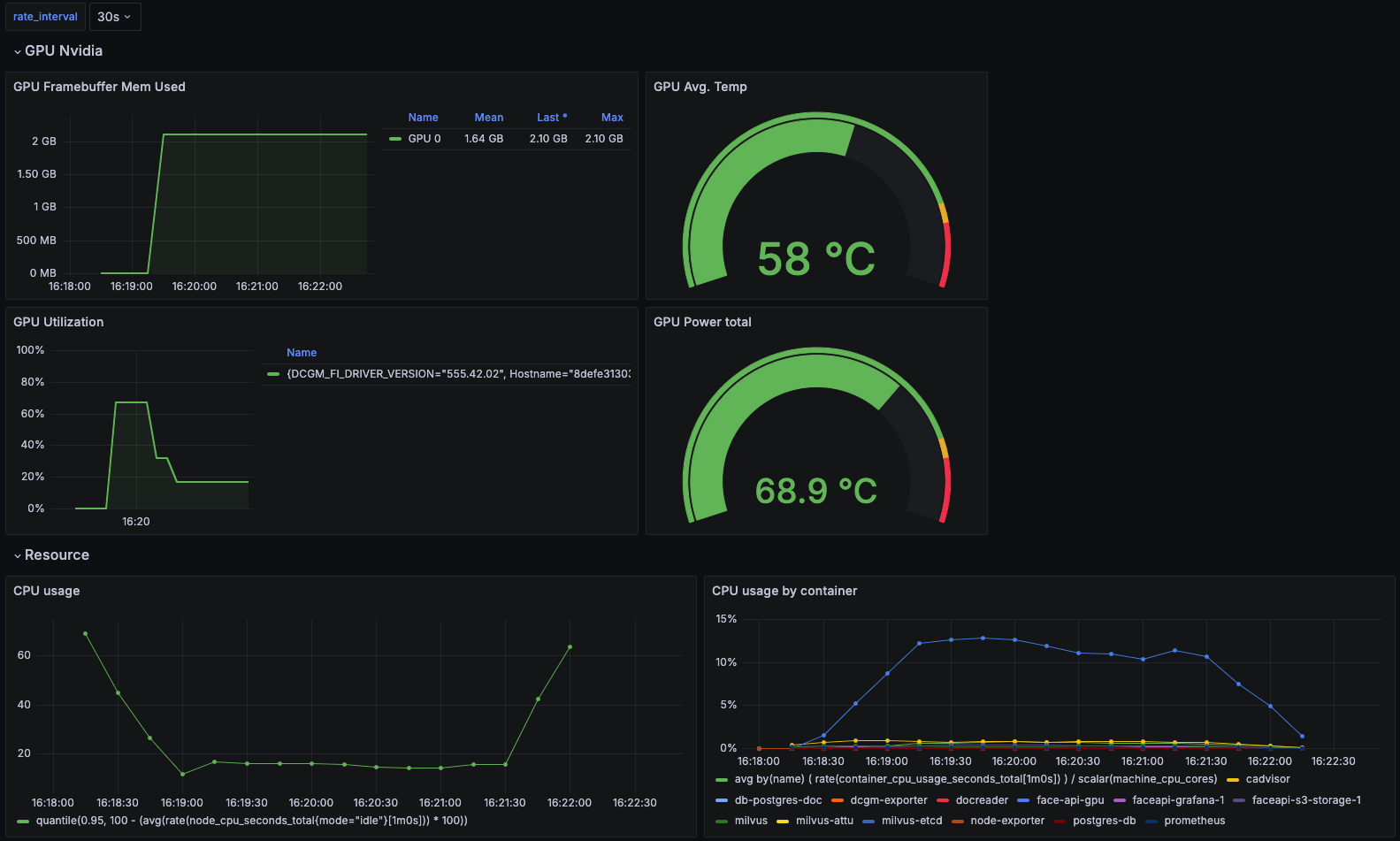Toggle faceapi-grafana-1 series in legend

(1178, 800)
